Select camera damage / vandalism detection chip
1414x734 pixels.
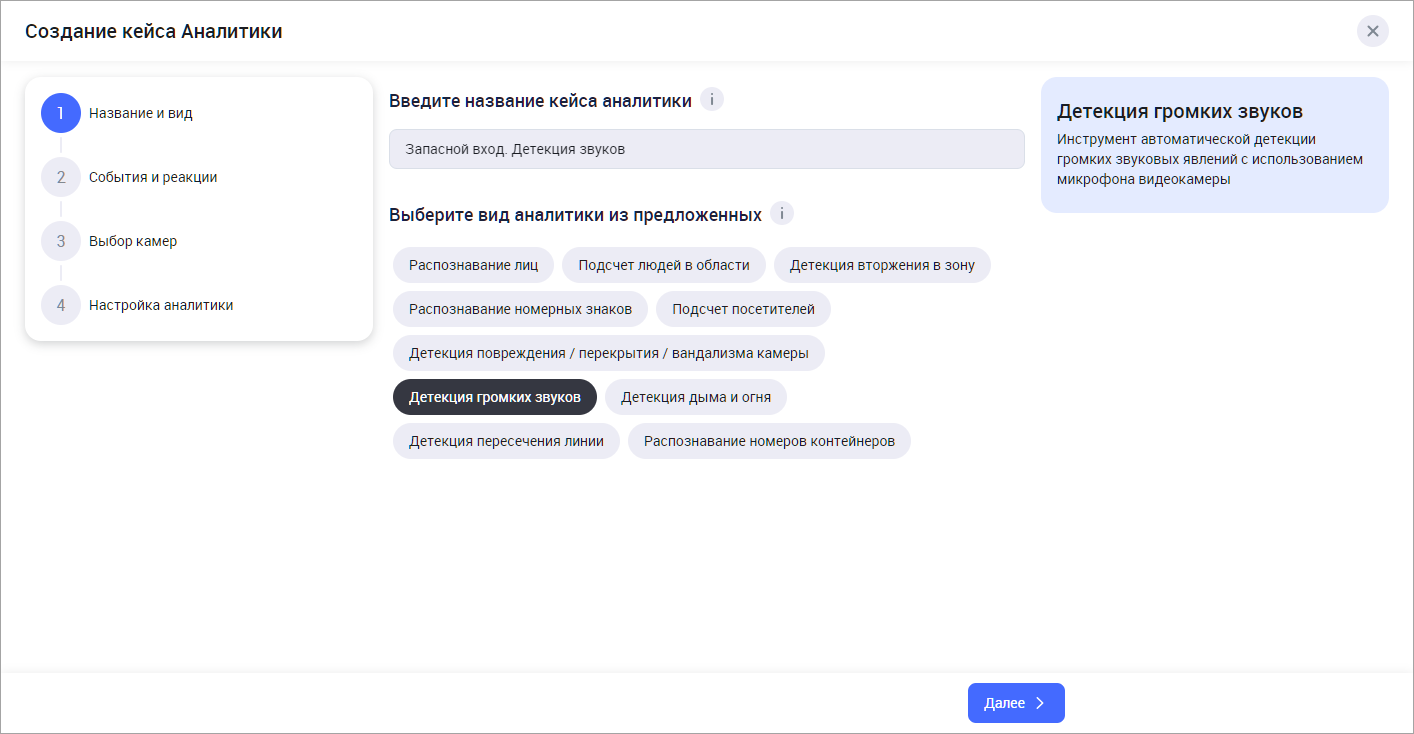pos(608,353)
